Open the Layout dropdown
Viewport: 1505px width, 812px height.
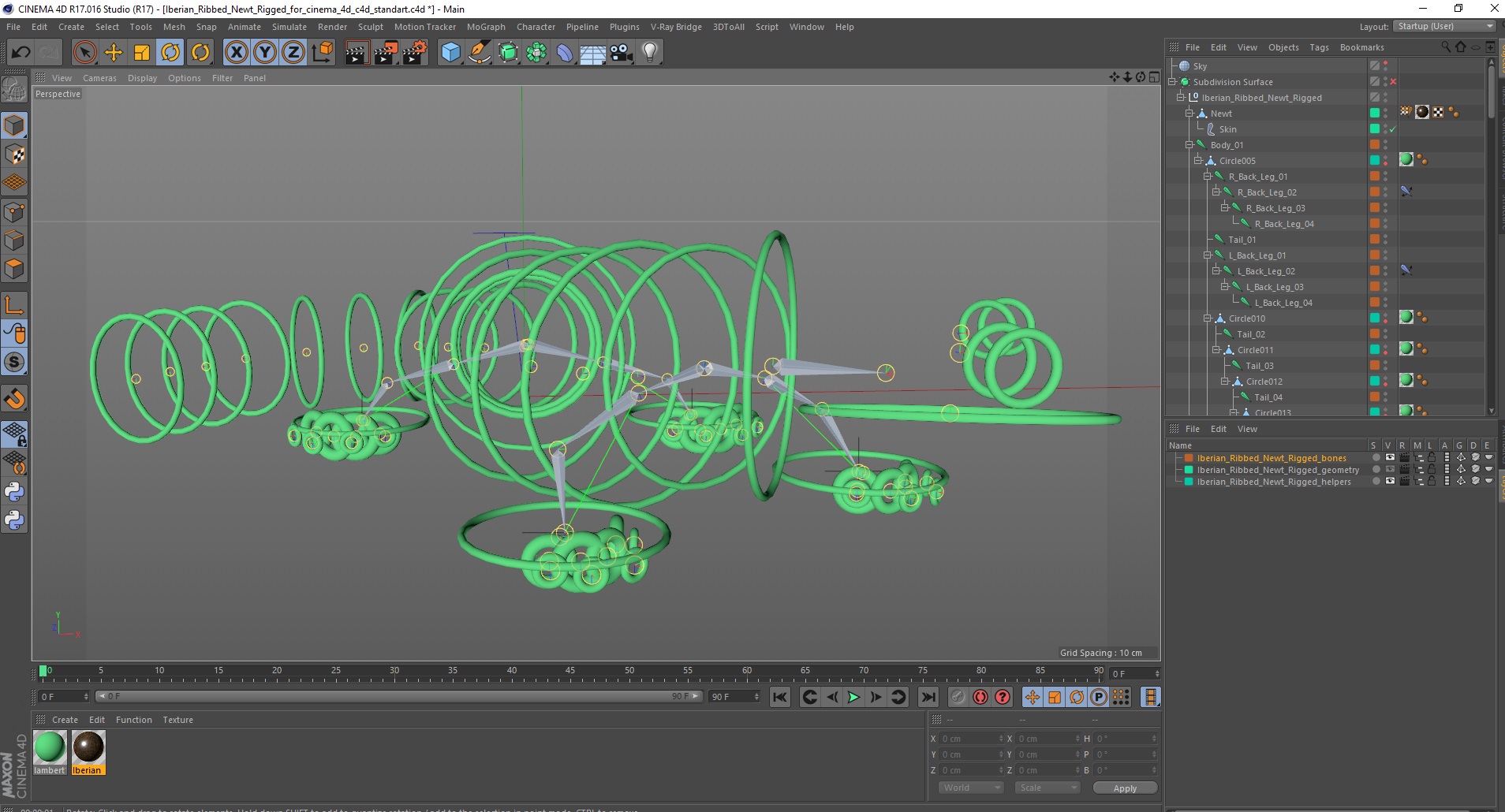point(1444,27)
